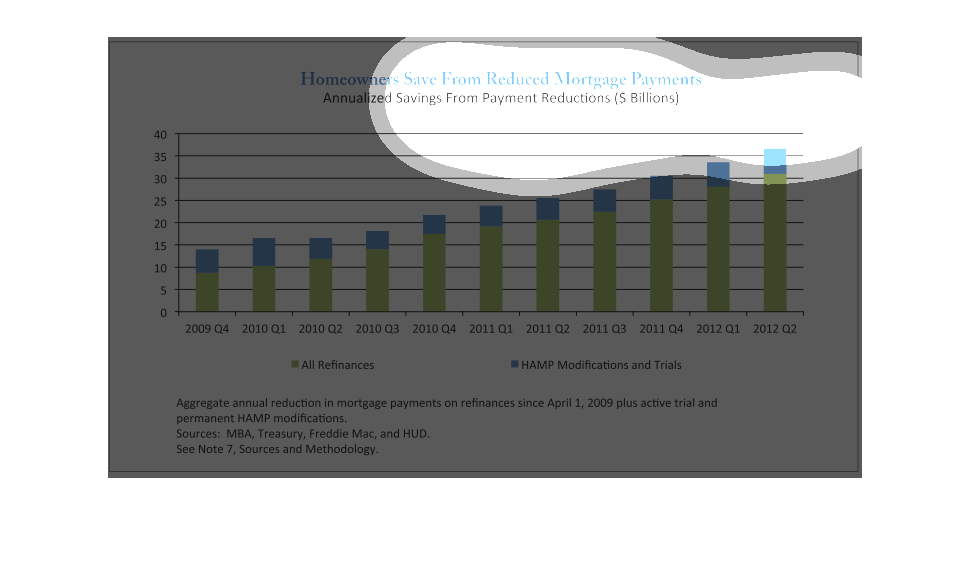Viewport: 970px width, 572px height.
Task: Click the 2010 Q3 bar
Action: click(377, 271)
